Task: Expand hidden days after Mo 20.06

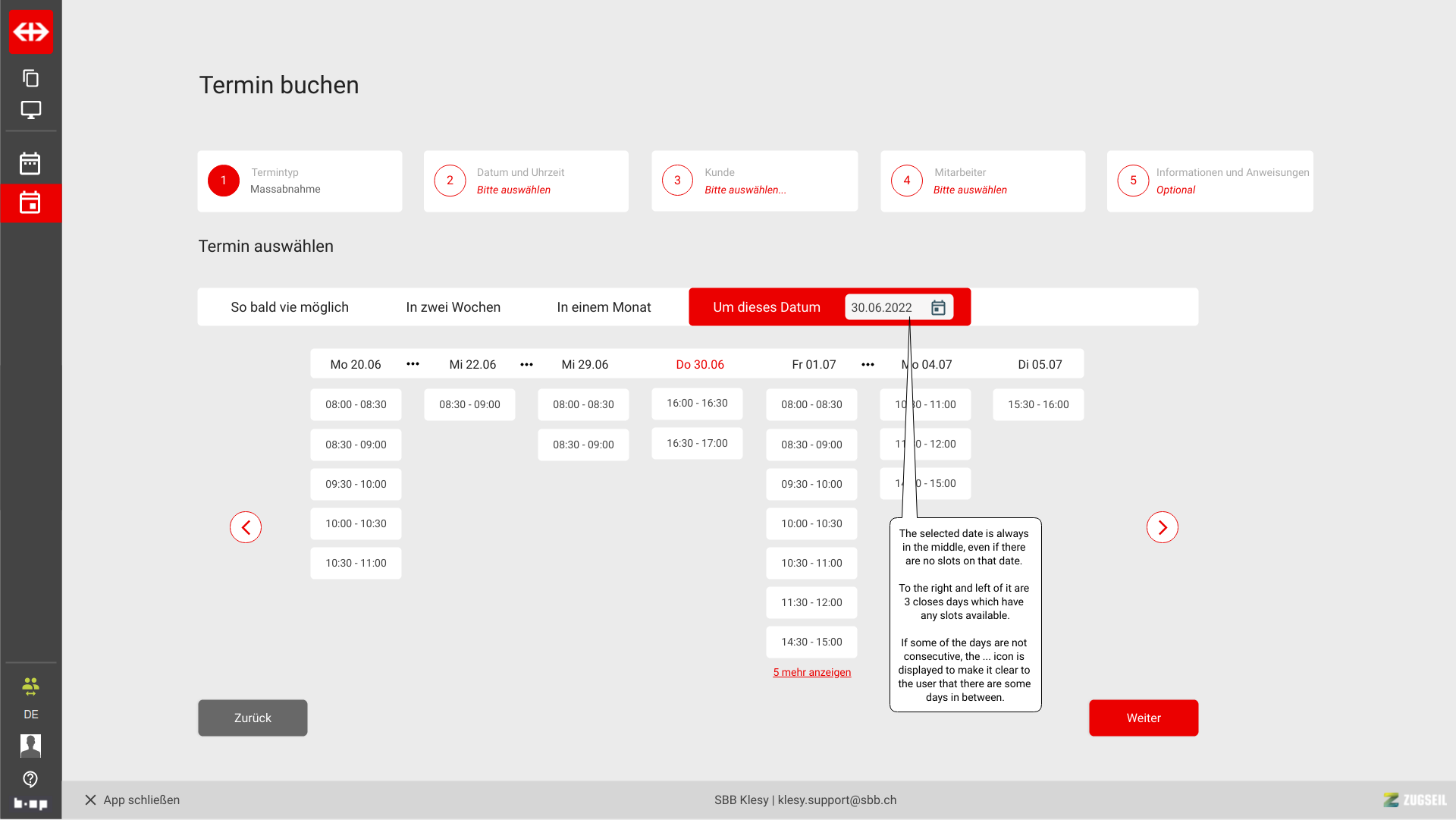Action: [x=413, y=364]
